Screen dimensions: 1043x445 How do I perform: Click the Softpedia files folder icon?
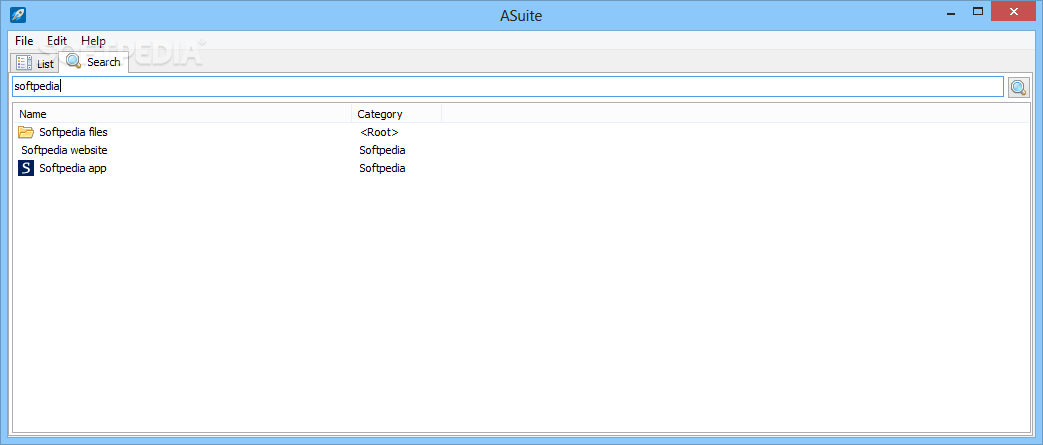26,132
